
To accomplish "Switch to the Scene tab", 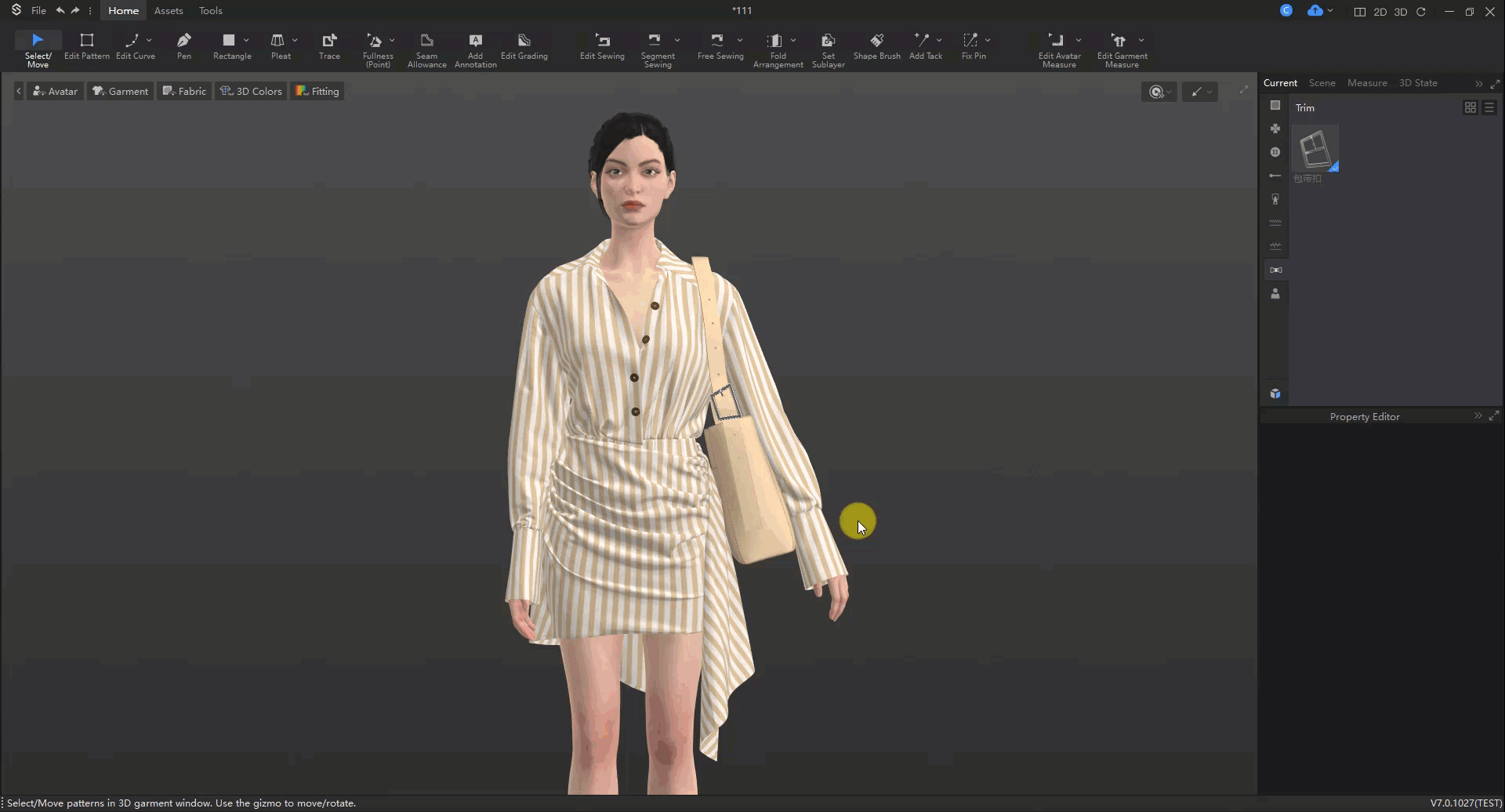I will click(1322, 83).
